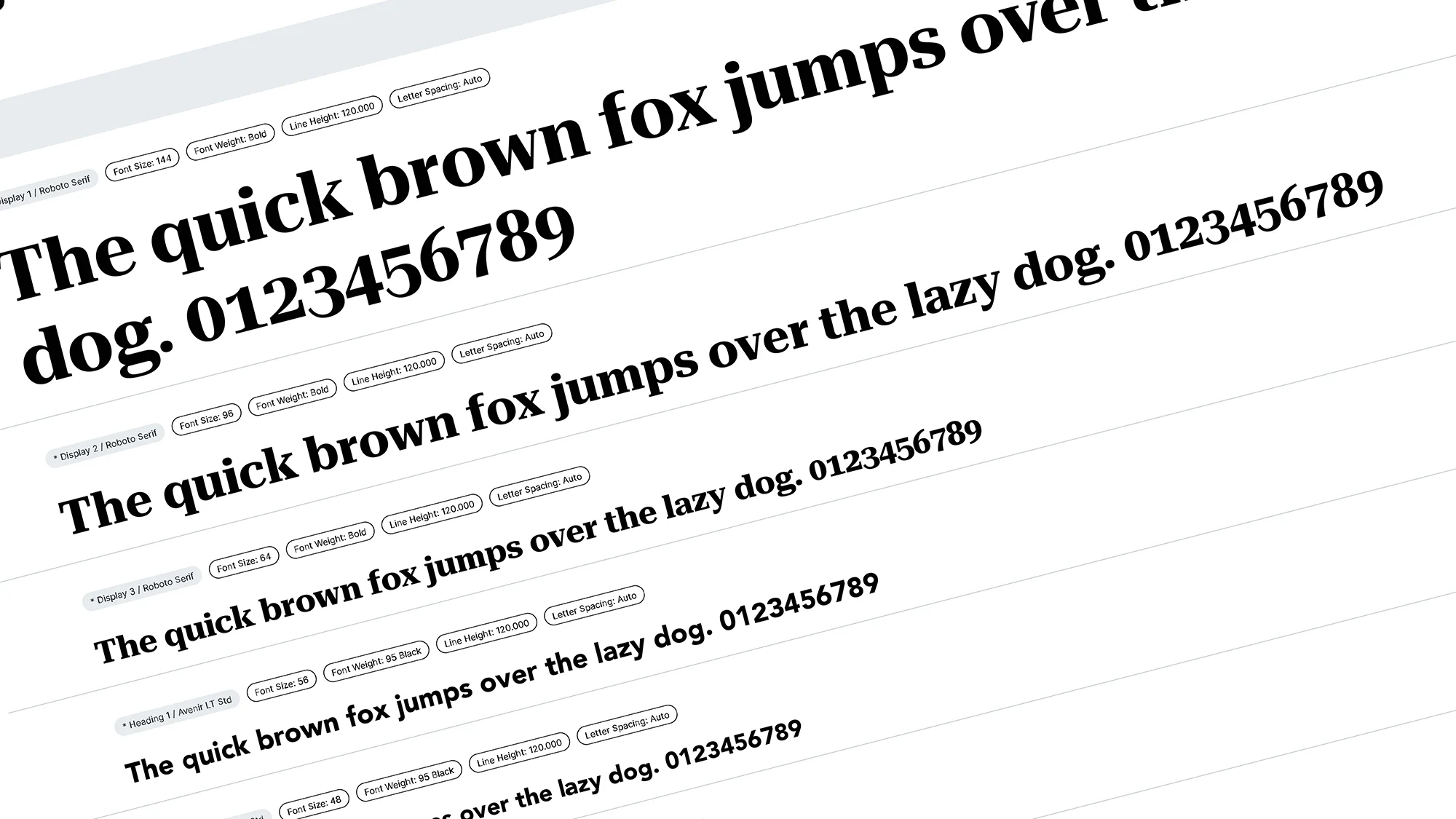Select Letter Spacing: Auto in Display 3 row
The image size is (1456, 819).
pyautogui.click(x=539, y=487)
